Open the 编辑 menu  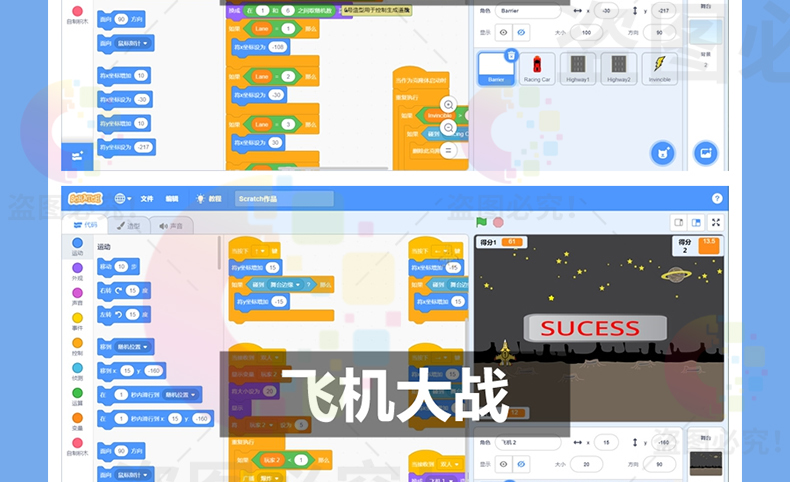click(x=172, y=198)
